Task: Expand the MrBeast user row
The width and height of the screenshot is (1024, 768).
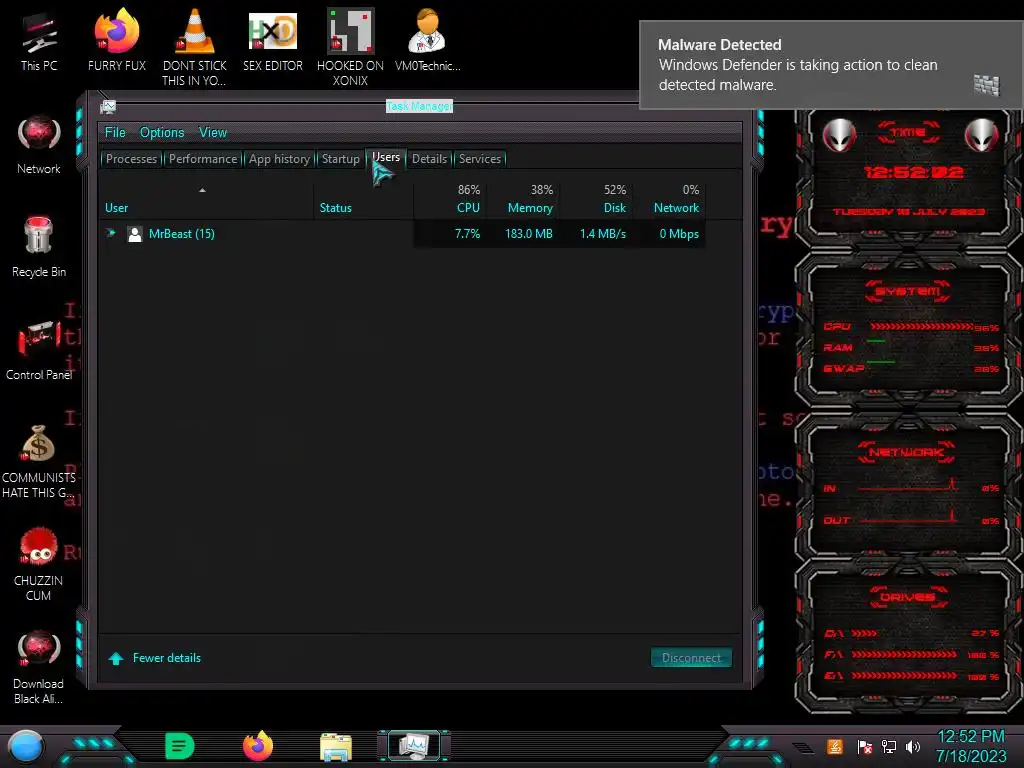Action: (x=111, y=233)
